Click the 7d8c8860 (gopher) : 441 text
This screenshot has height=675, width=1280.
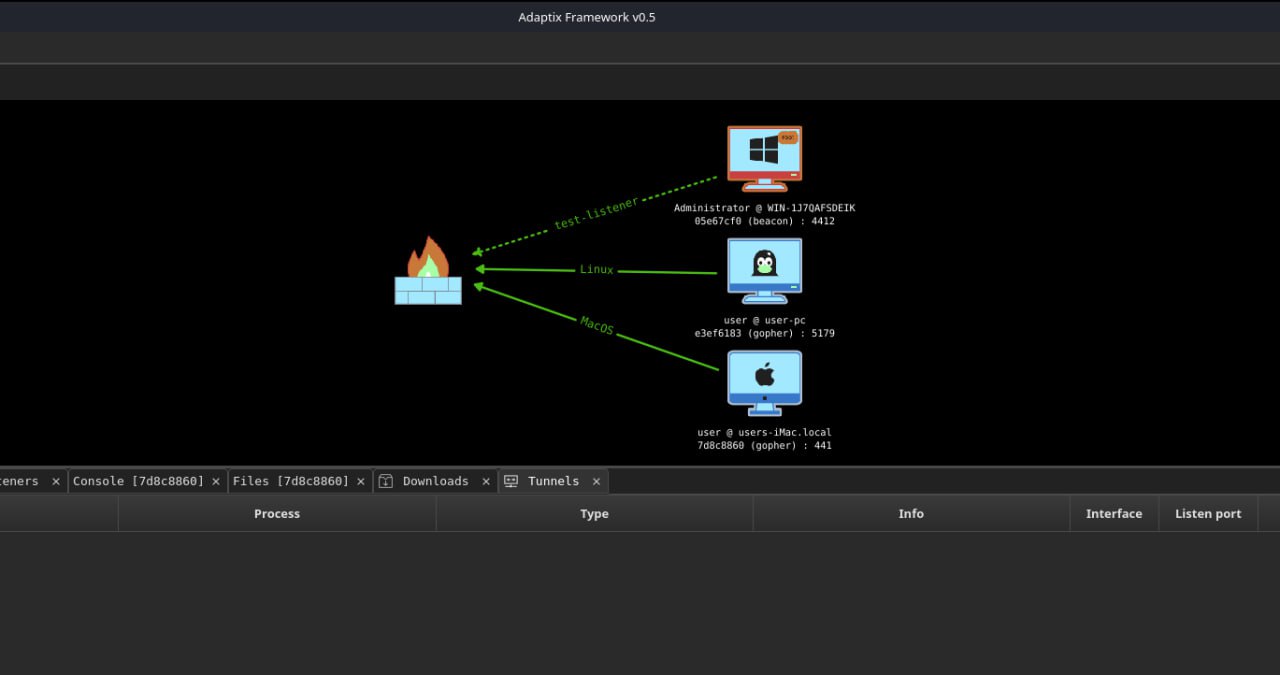tap(764, 446)
